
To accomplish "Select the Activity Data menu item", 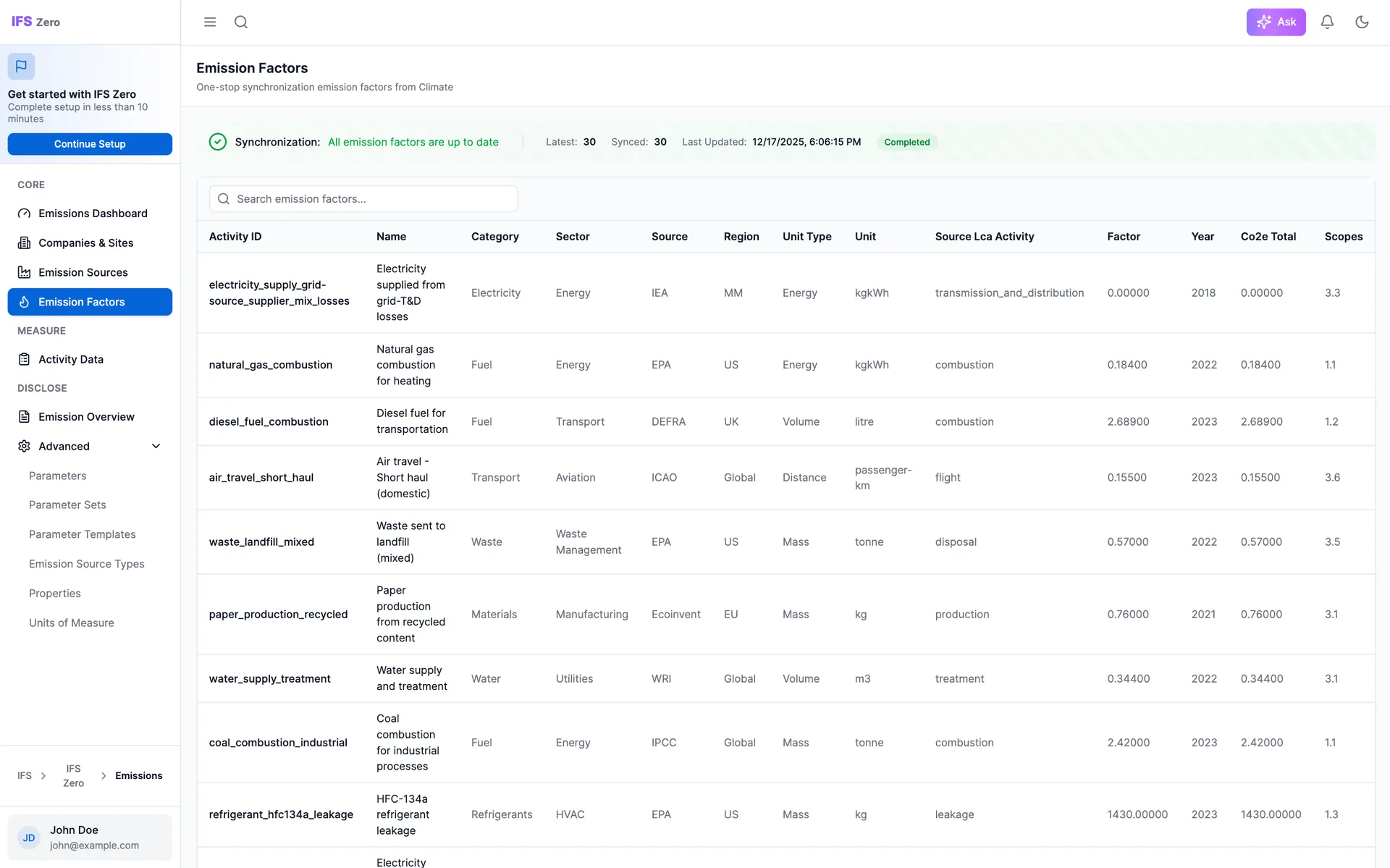I will pos(70,359).
